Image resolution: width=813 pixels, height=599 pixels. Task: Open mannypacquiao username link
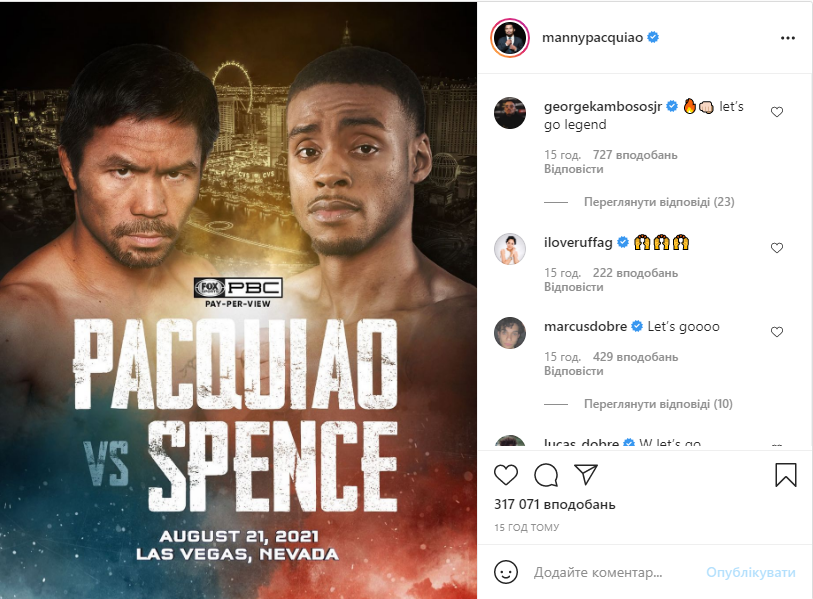(591, 38)
